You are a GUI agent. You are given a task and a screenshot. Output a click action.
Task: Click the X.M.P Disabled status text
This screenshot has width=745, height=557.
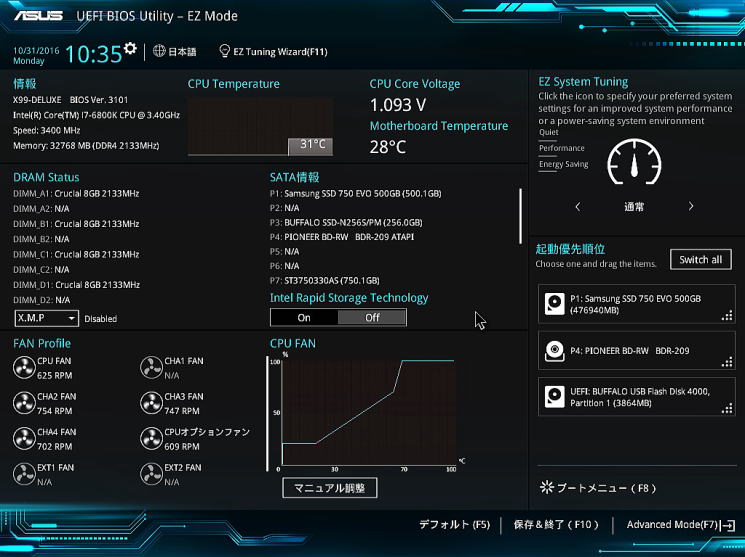pyautogui.click(x=101, y=319)
